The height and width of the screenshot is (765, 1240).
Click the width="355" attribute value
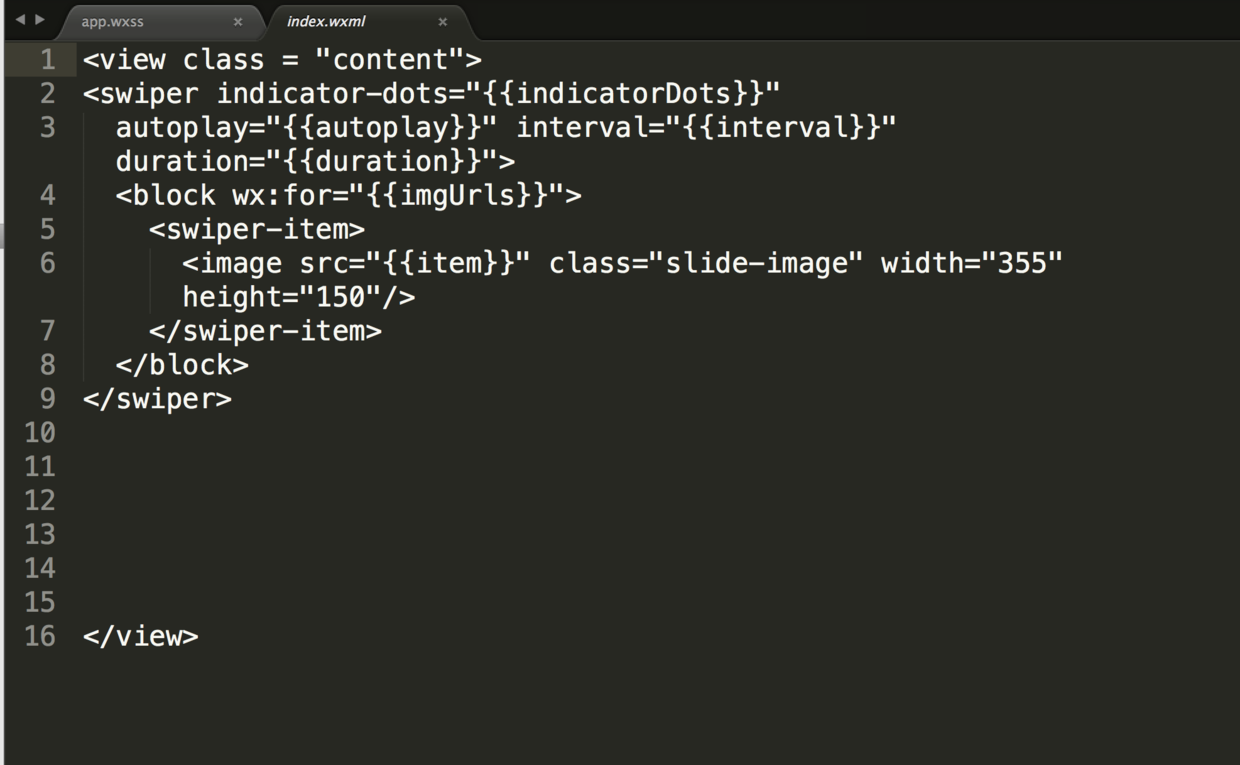(x=1022, y=263)
